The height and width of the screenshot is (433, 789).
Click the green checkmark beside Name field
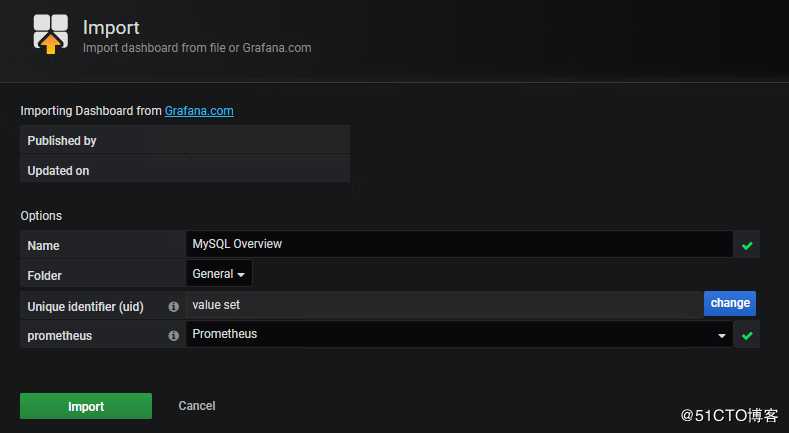pyautogui.click(x=746, y=245)
